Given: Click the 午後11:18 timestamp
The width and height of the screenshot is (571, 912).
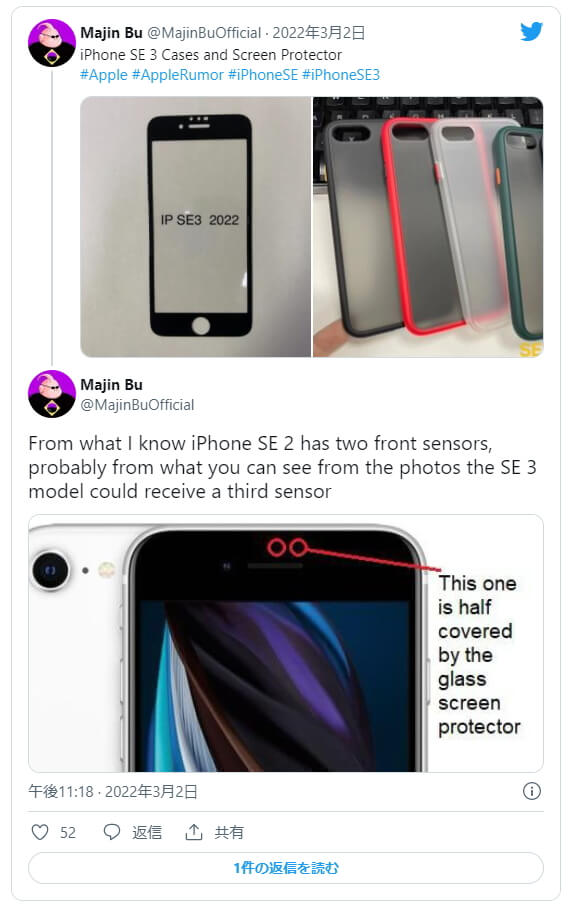Looking at the screenshot, I should pyautogui.click(x=60, y=791).
